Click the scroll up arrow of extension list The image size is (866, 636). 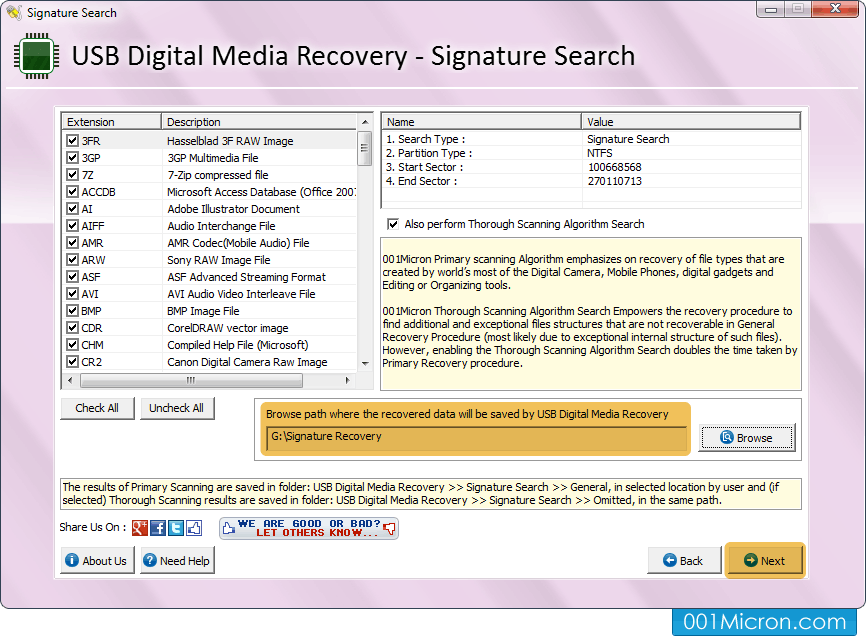[x=365, y=121]
